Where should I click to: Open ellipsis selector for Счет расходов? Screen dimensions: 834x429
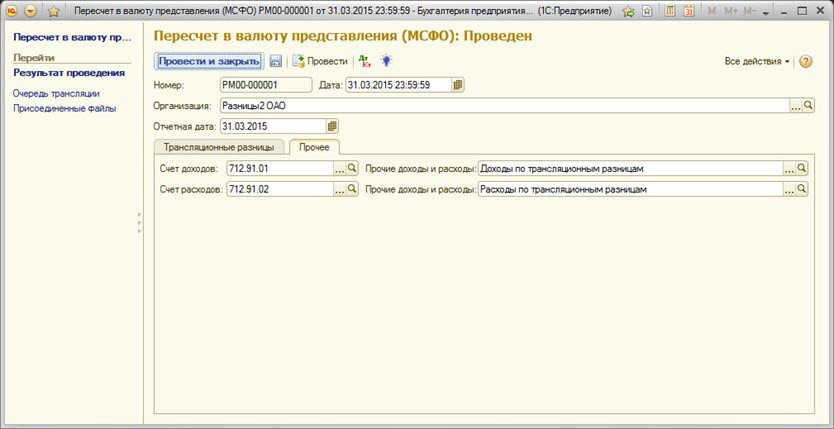pos(339,189)
